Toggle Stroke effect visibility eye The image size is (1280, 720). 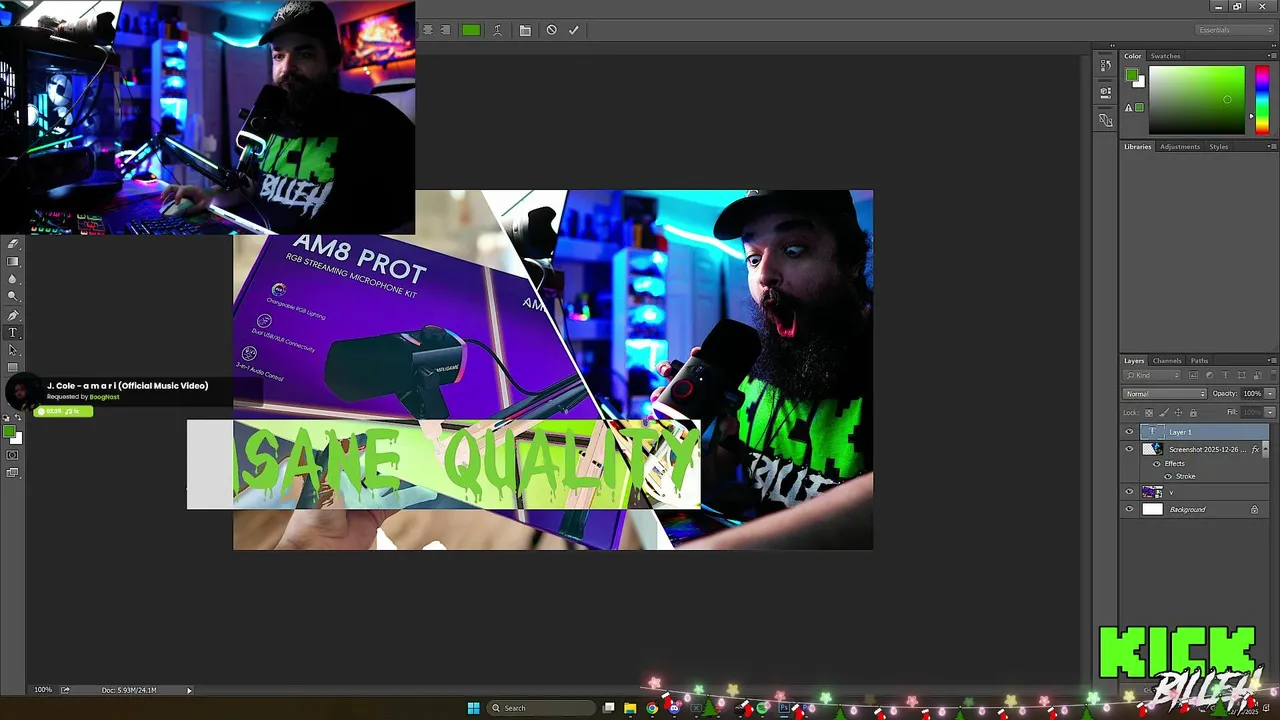click(1168, 477)
